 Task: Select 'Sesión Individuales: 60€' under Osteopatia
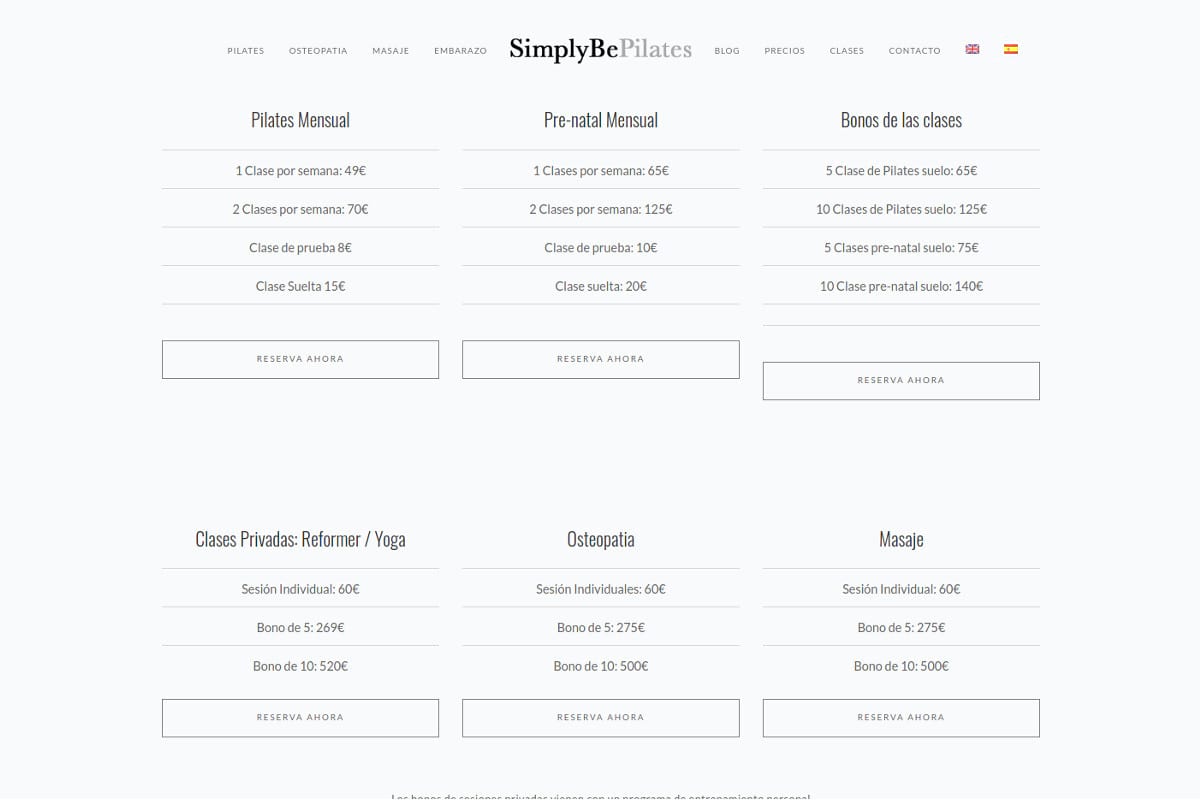(601, 589)
